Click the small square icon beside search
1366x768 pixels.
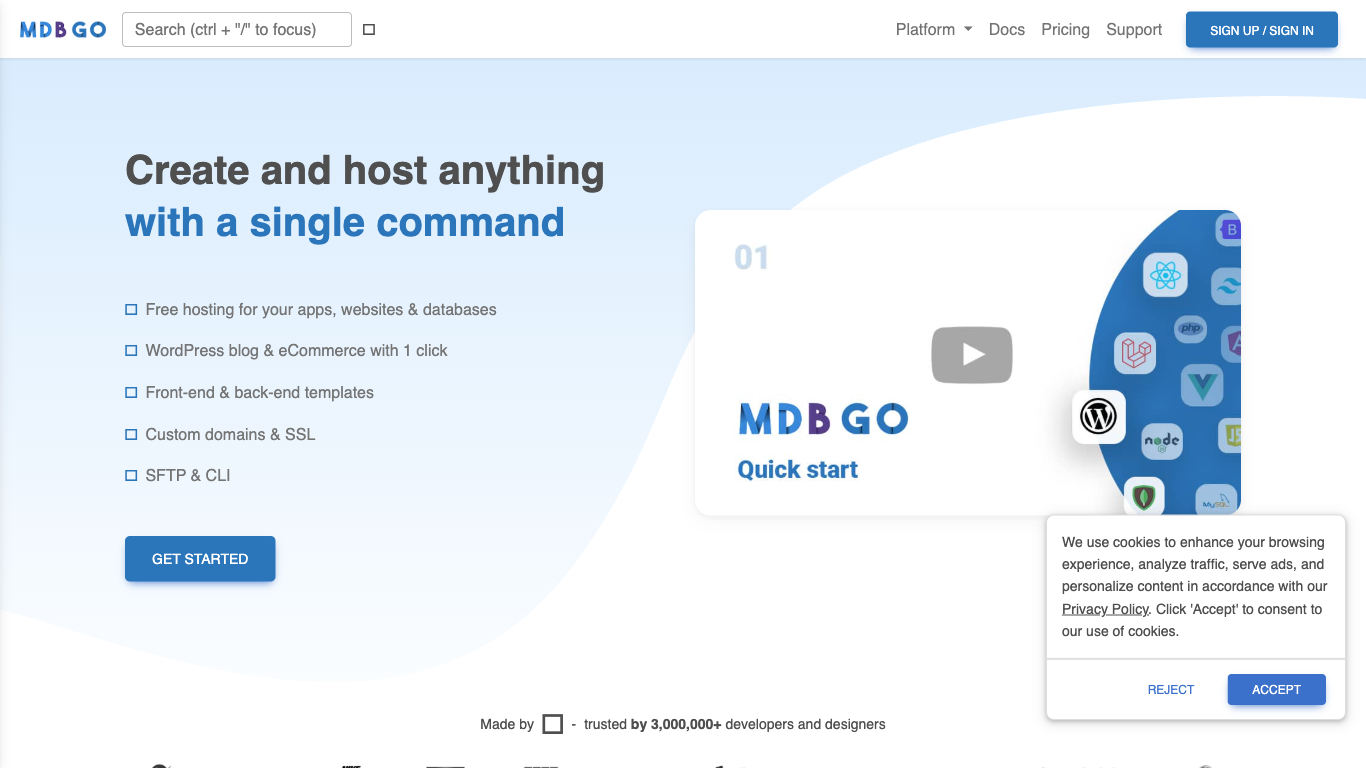point(369,30)
